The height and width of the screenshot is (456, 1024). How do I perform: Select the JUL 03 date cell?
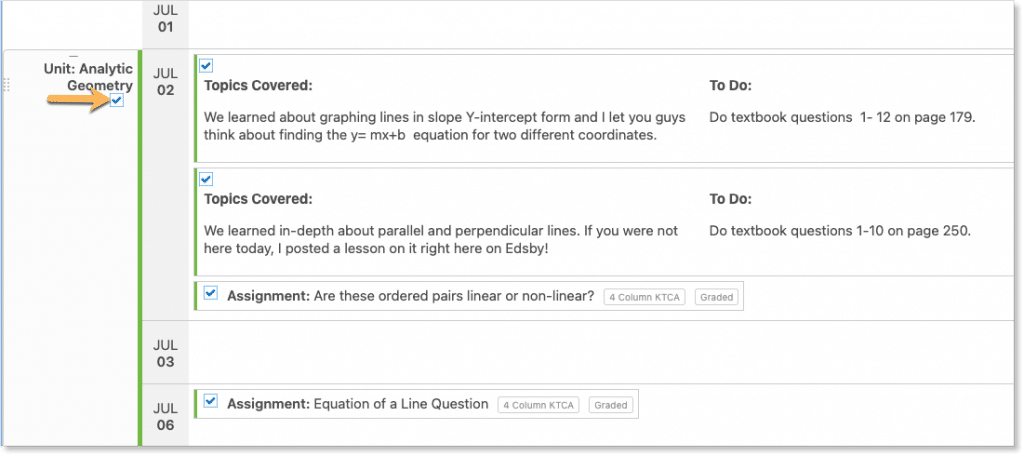pos(165,353)
